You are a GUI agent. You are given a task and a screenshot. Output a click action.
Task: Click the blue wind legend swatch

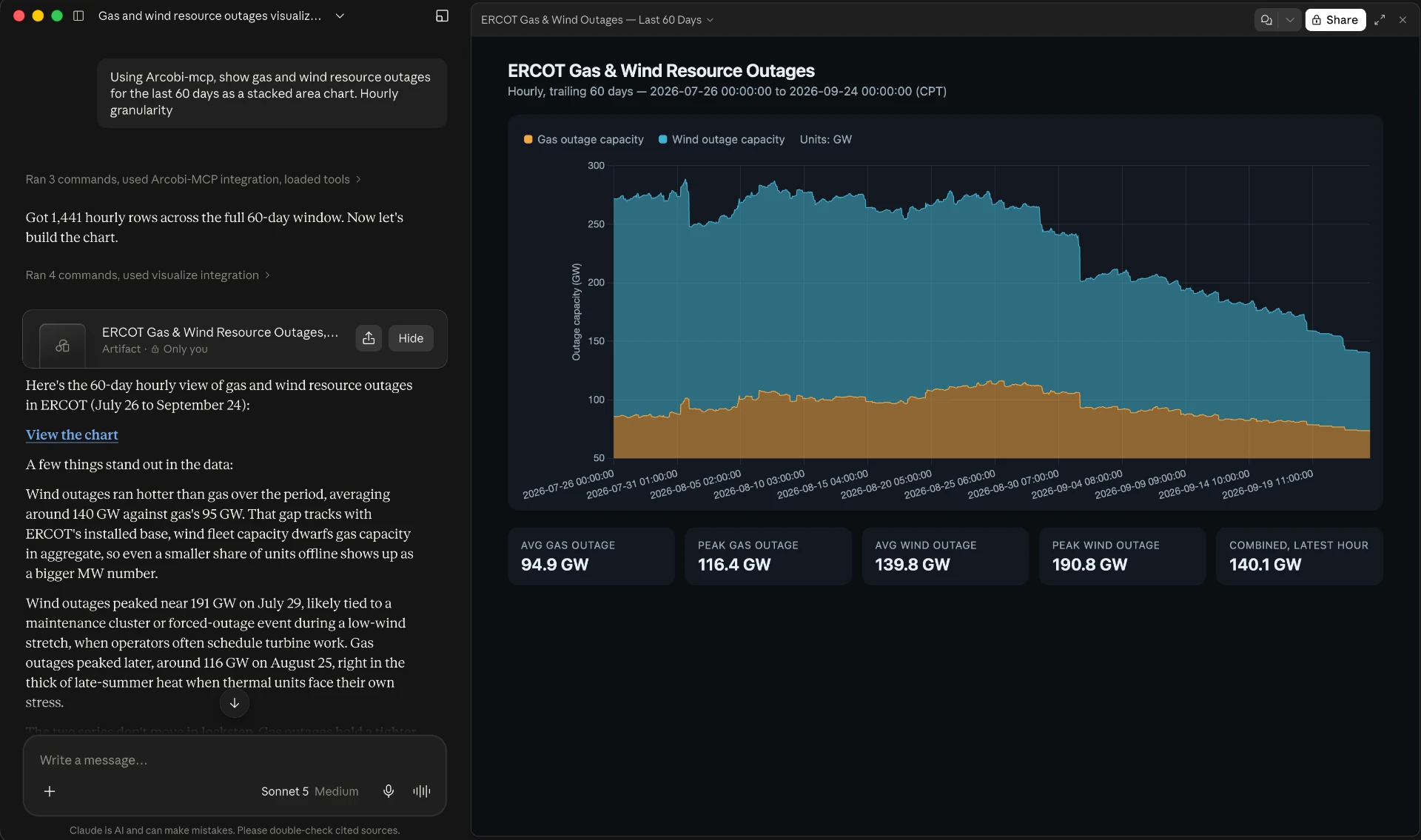point(662,139)
